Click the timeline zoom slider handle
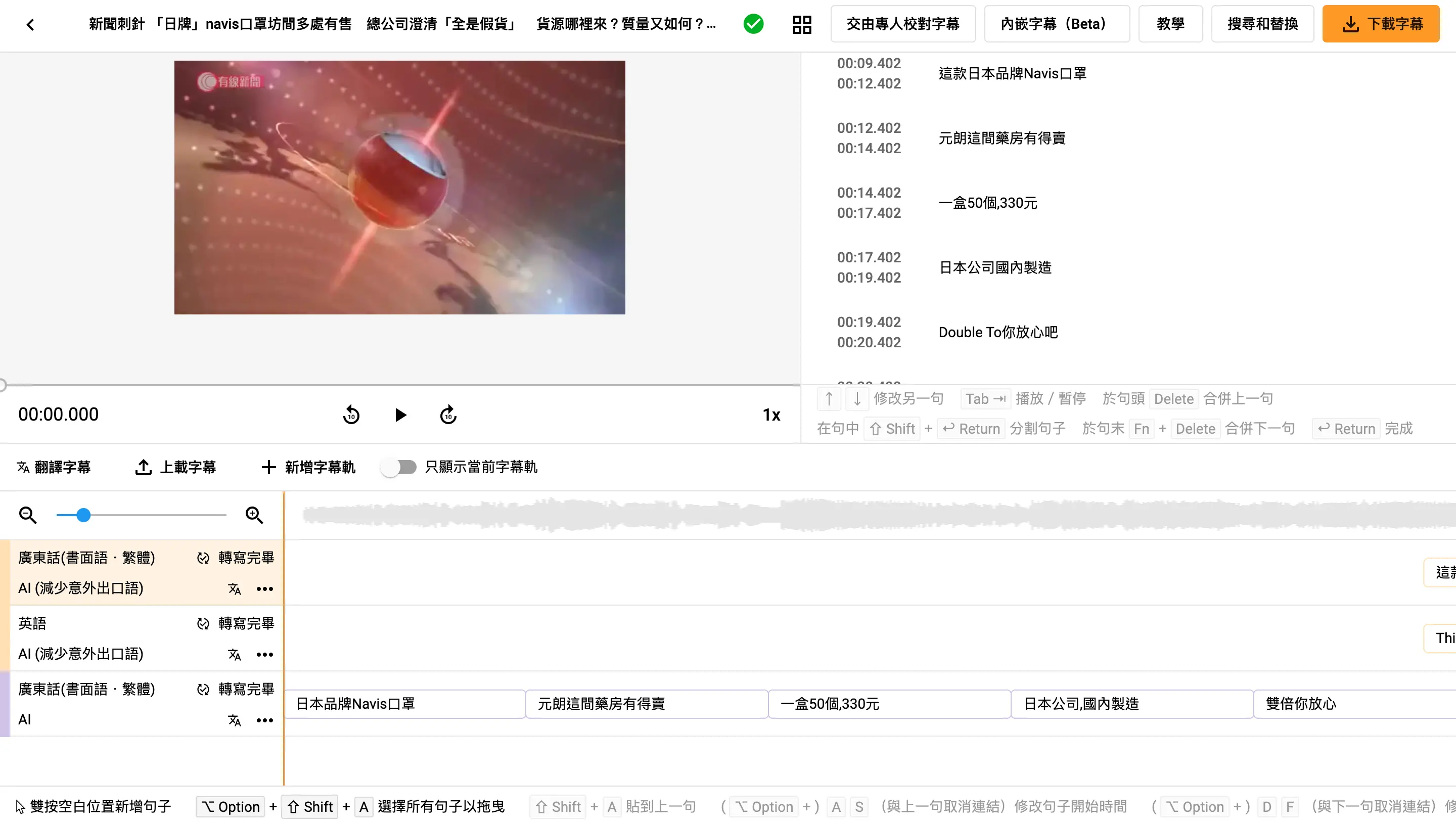The height and width of the screenshot is (826, 1456). tap(83, 515)
